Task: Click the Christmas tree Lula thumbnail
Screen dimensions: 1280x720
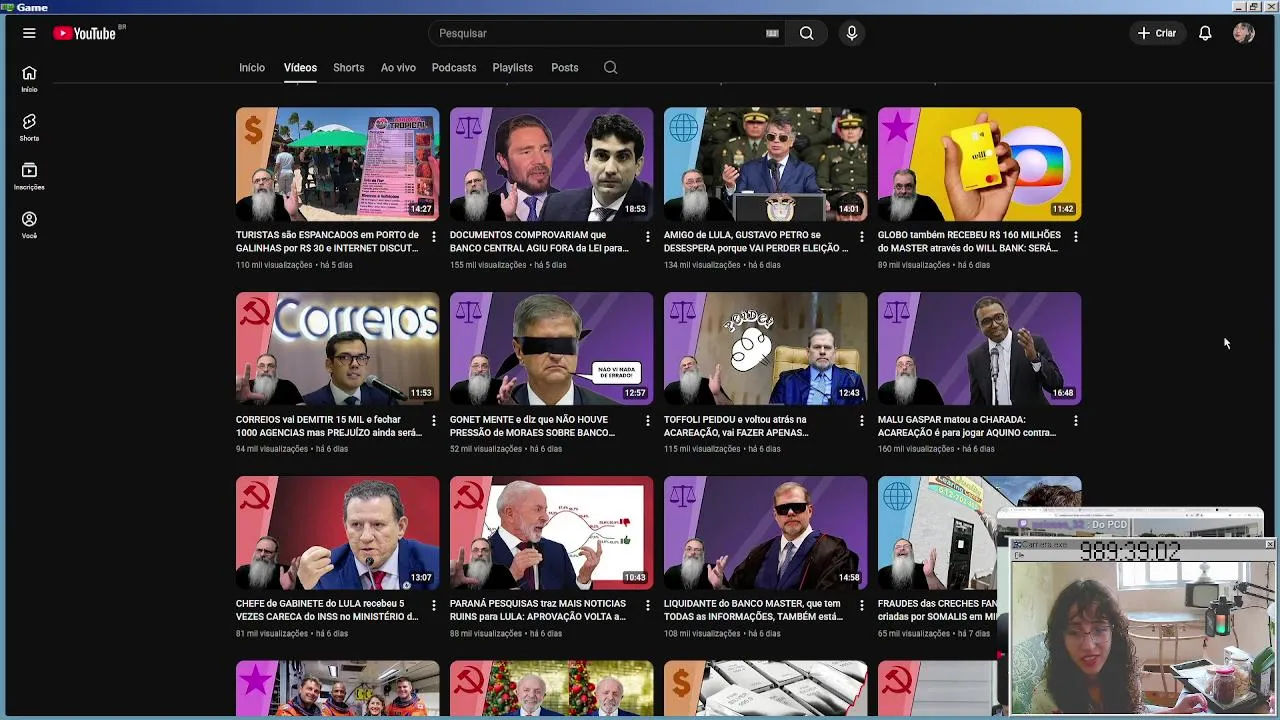Action: [x=551, y=688]
